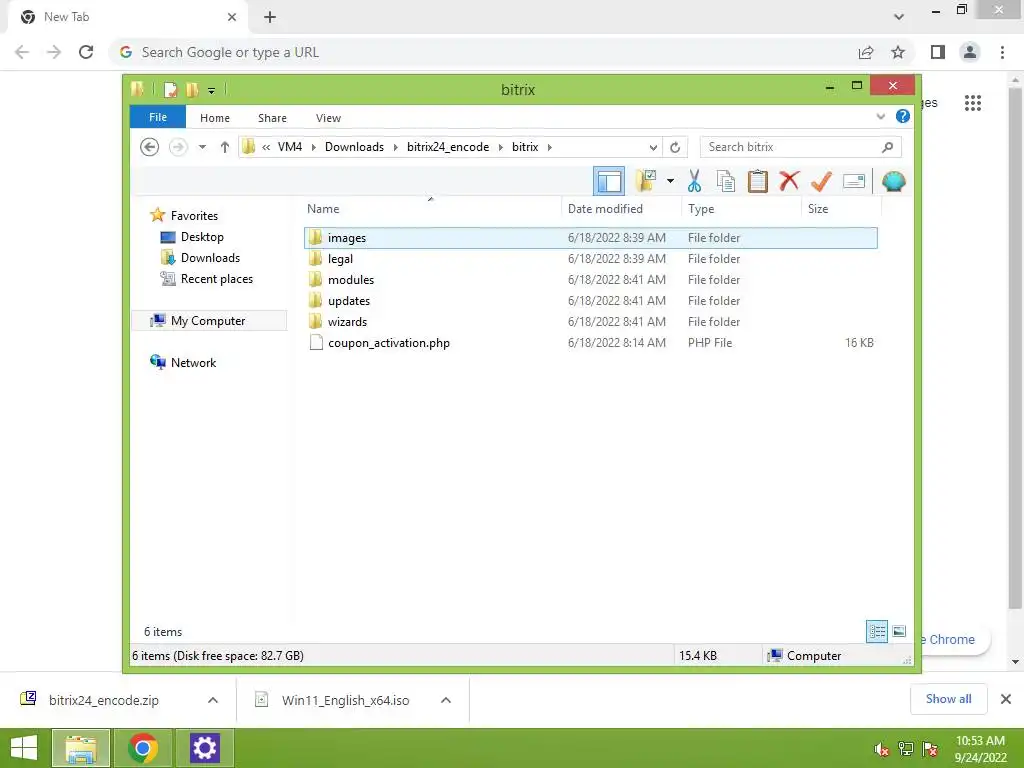This screenshot has width=1024, height=768.
Task: Select the updates folder
Action: [590, 300]
